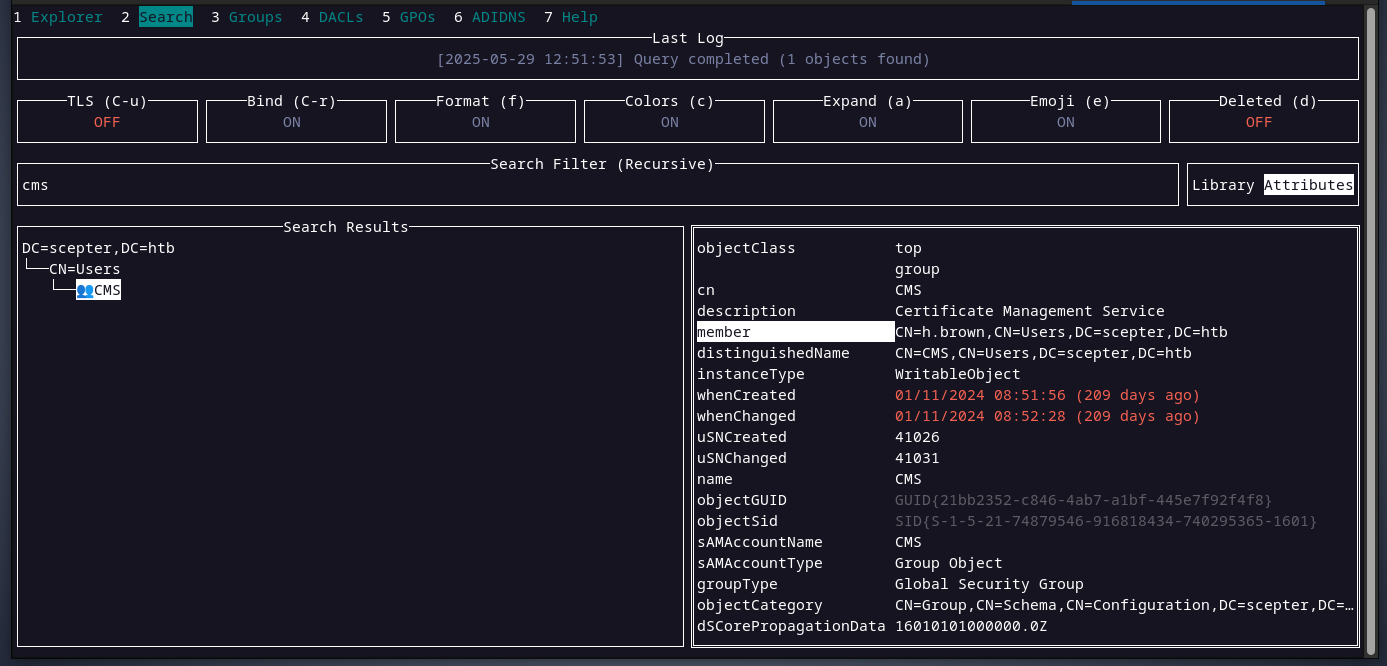Click the Attributes button
This screenshot has height=666, width=1387.
(x=1308, y=185)
